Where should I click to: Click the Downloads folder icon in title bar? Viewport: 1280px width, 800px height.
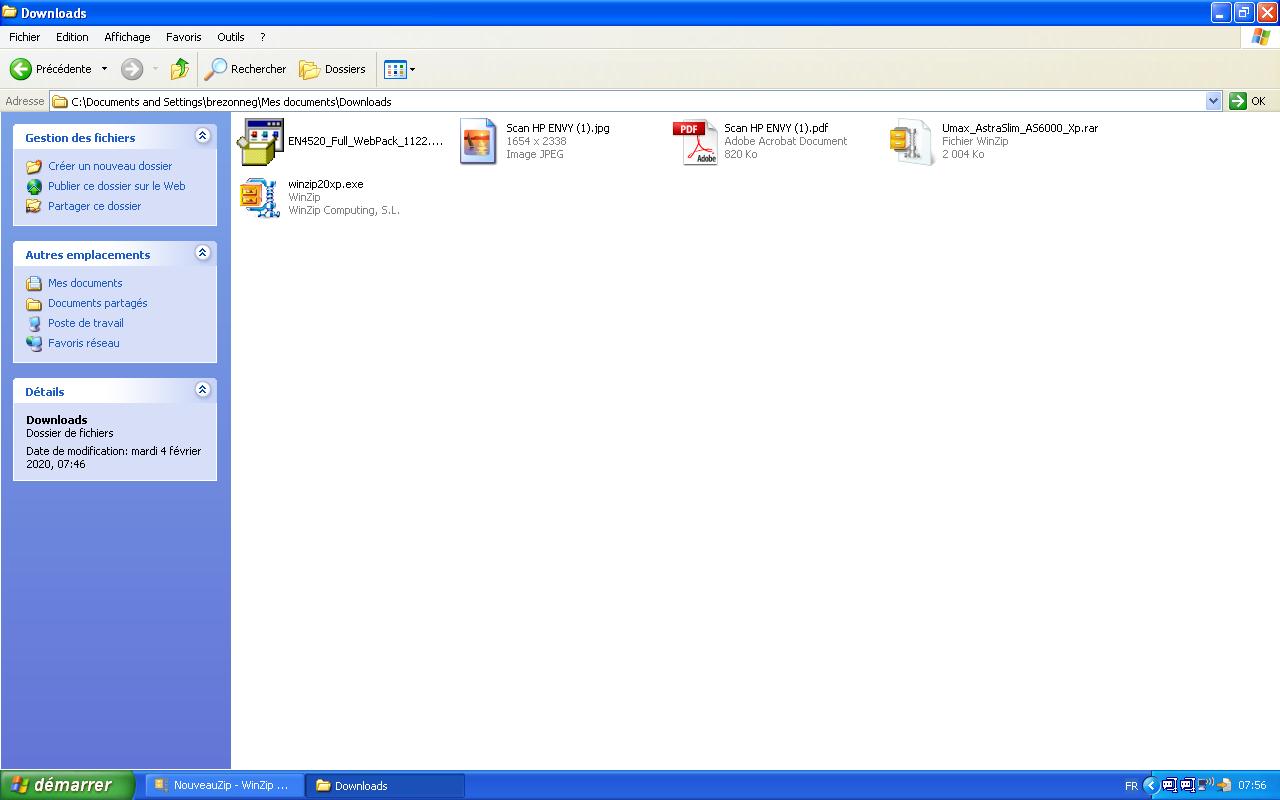pos(10,12)
